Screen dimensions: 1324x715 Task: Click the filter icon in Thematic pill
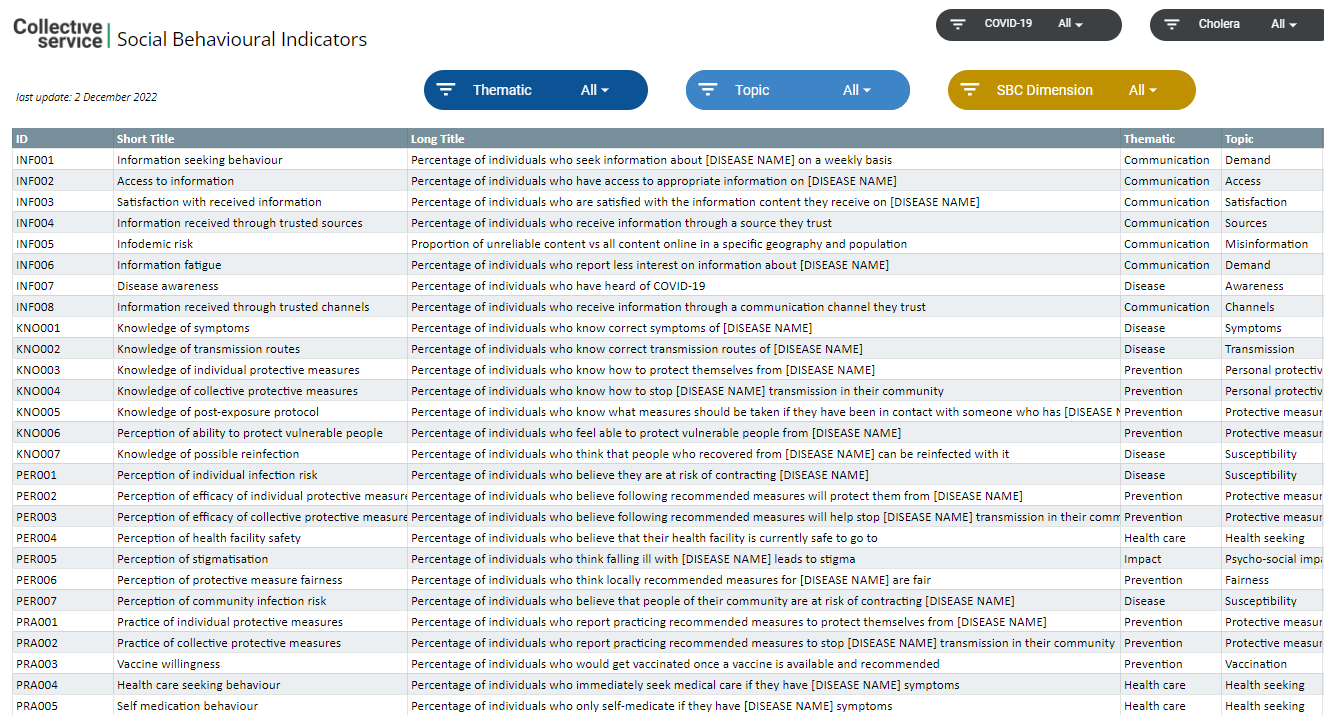[x=446, y=89]
